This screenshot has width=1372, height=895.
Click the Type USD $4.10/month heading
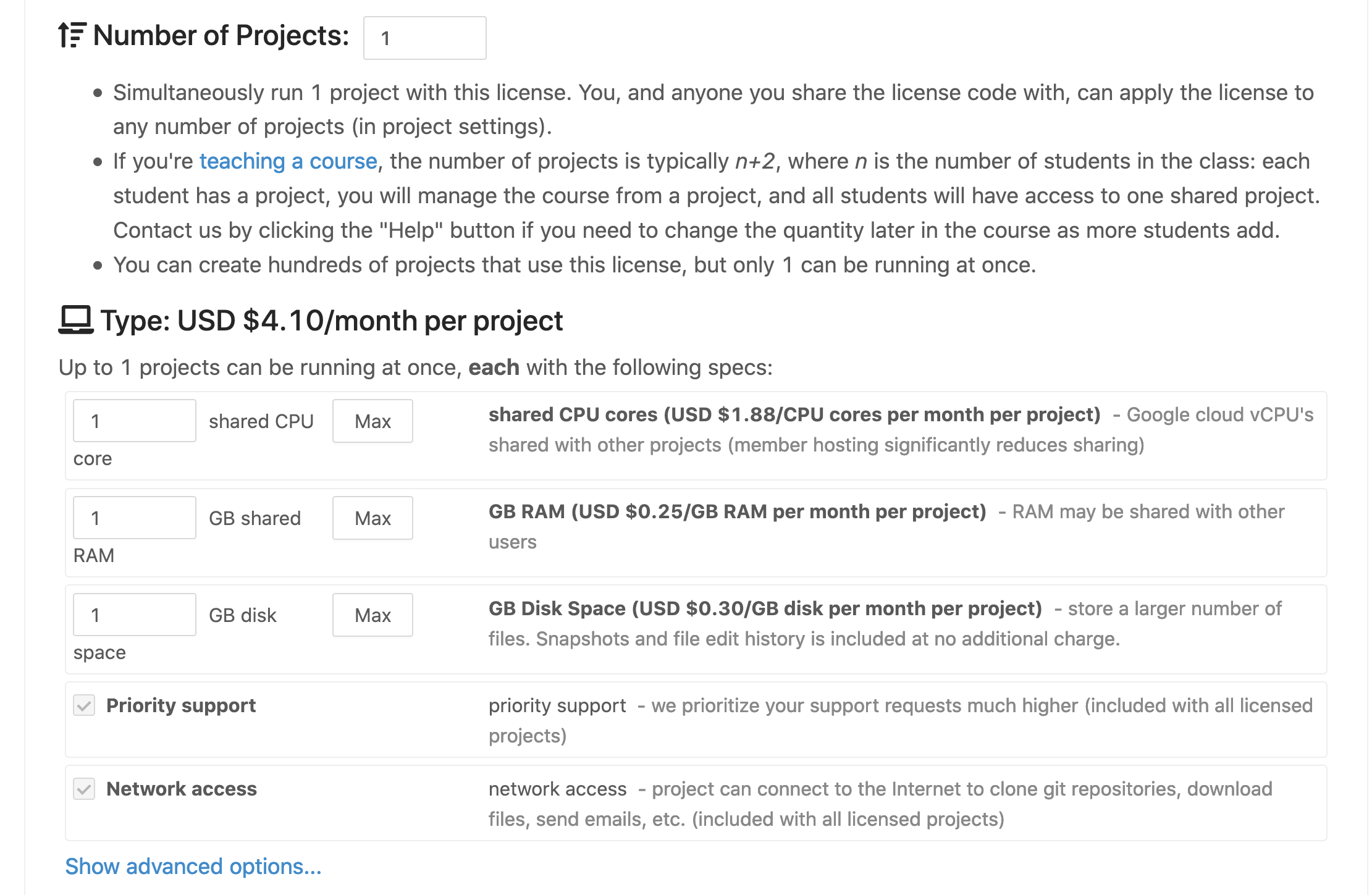click(x=331, y=321)
